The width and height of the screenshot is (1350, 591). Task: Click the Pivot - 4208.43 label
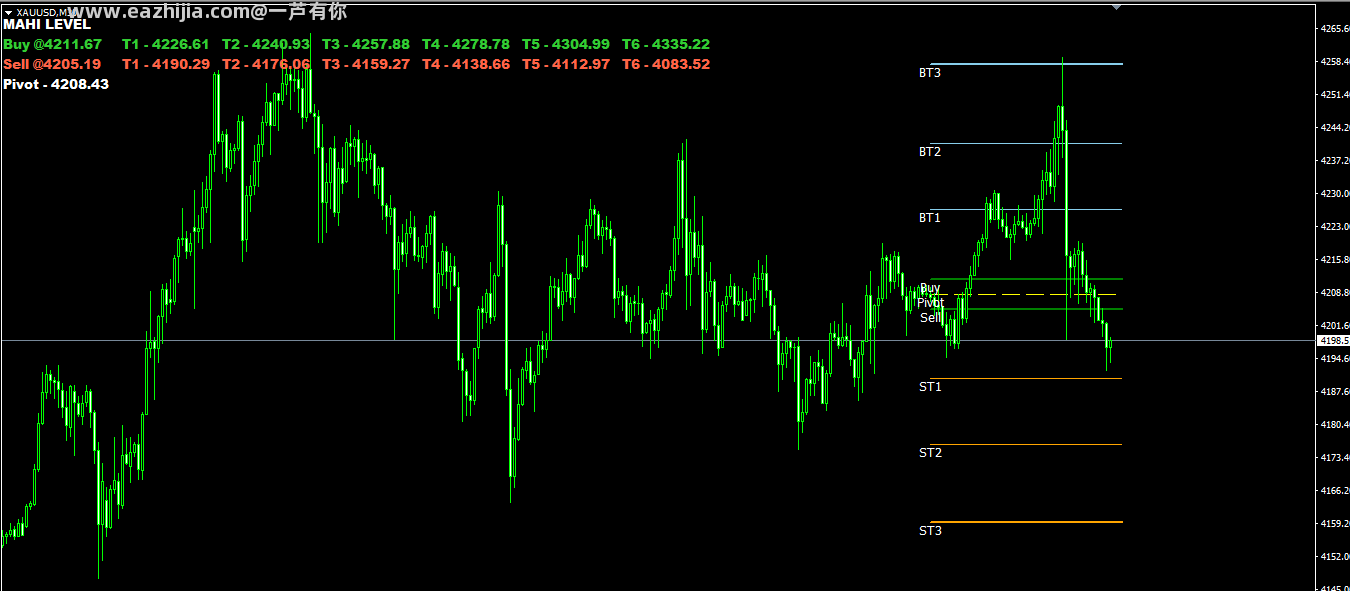[x=56, y=84]
